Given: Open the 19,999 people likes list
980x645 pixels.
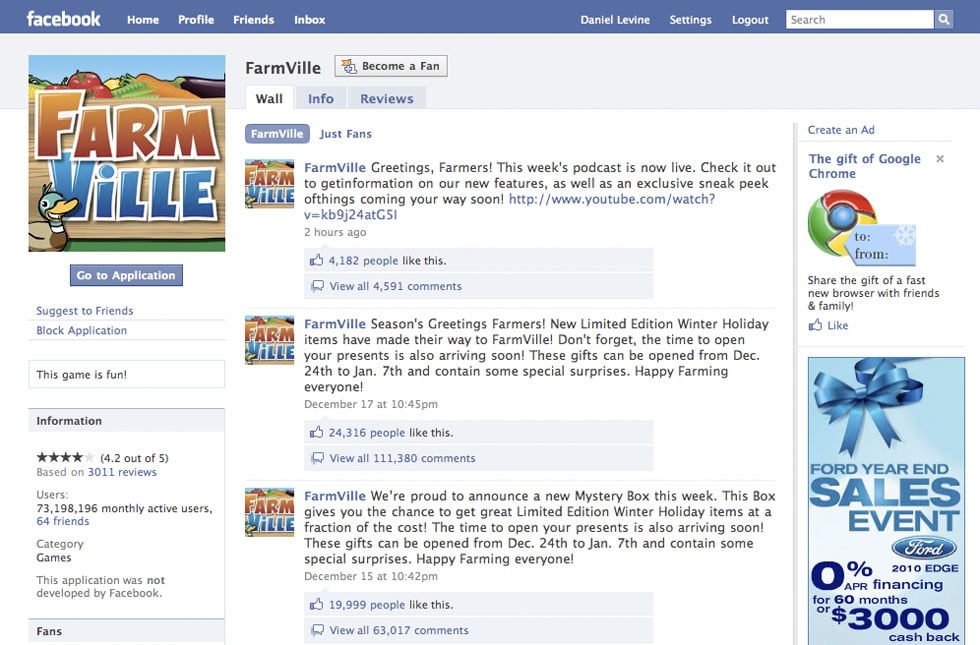Looking at the screenshot, I should tap(367, 604).
